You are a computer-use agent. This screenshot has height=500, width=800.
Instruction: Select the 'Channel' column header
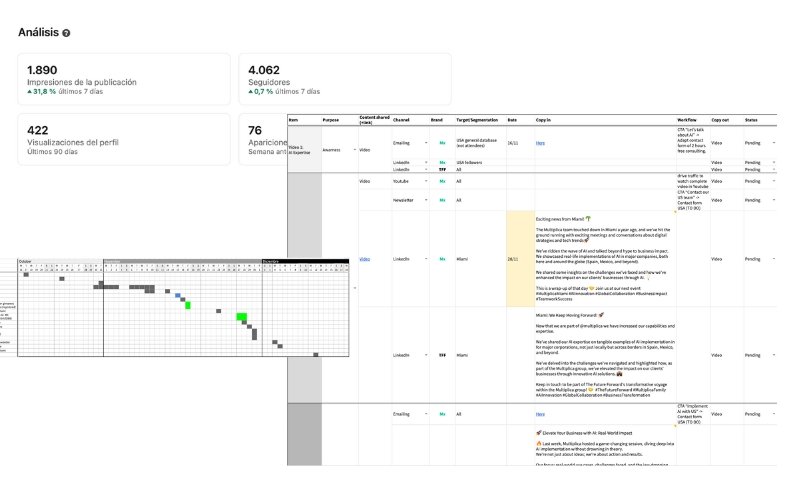[402, 120]
